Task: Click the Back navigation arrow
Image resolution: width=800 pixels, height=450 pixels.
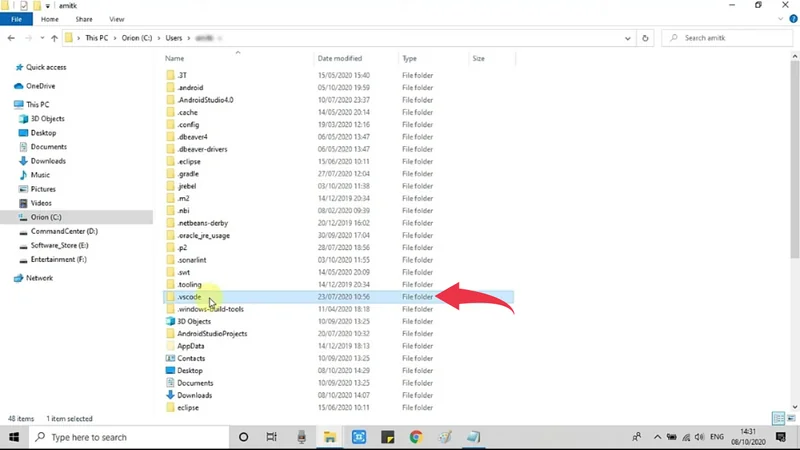Action: pos(11,38)
